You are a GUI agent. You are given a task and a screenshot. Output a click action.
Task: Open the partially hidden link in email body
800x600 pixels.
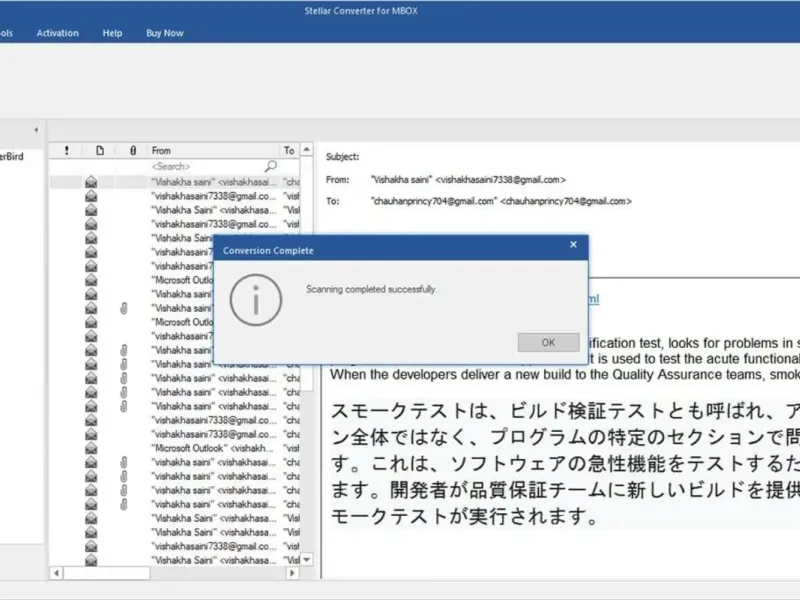(x=594, y=298)
